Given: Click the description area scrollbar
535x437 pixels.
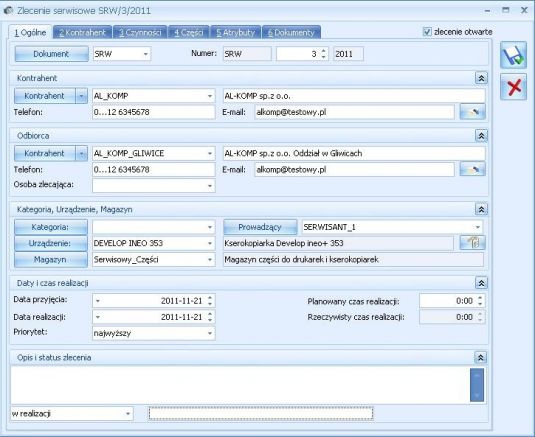Looking at the screenshot, I should click(477, 385).
